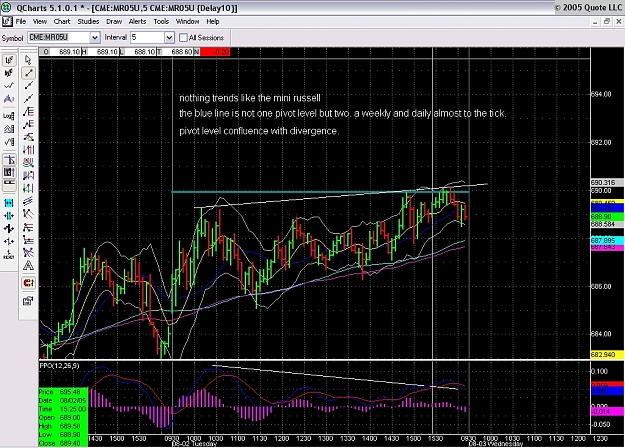Select the trend line segment tool
The image size is (625, 448).
28,73
